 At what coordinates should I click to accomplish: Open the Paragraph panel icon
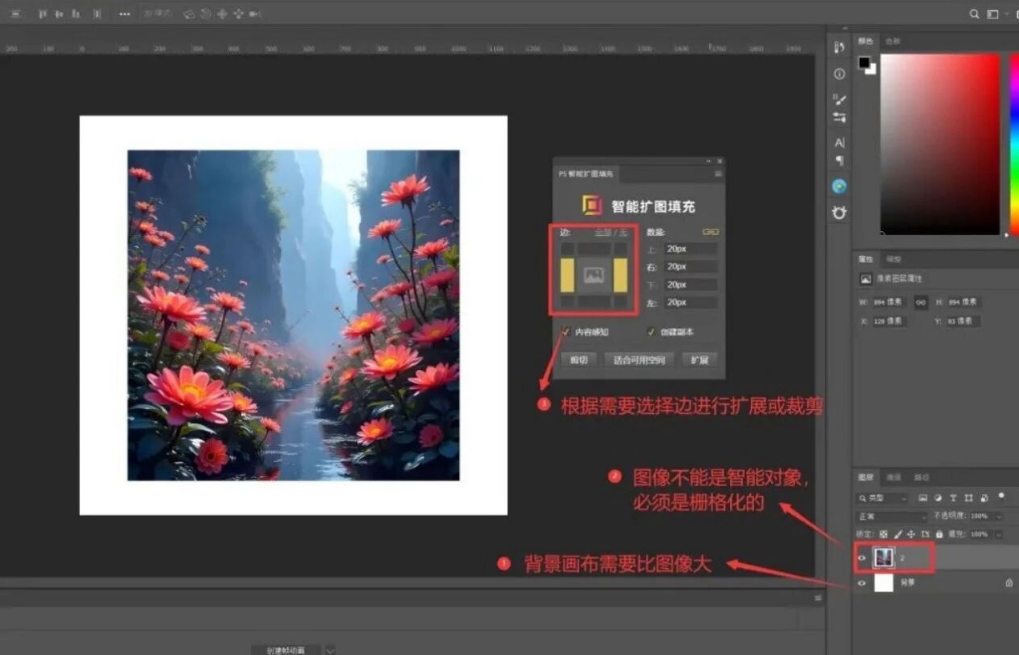[x=839, y=161]
